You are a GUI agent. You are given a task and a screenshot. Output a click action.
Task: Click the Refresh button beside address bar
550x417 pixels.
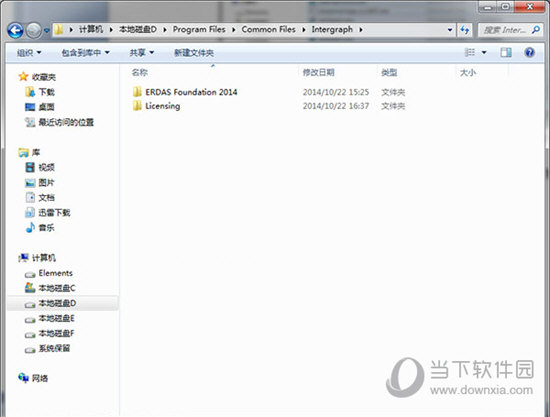(465, 30)
